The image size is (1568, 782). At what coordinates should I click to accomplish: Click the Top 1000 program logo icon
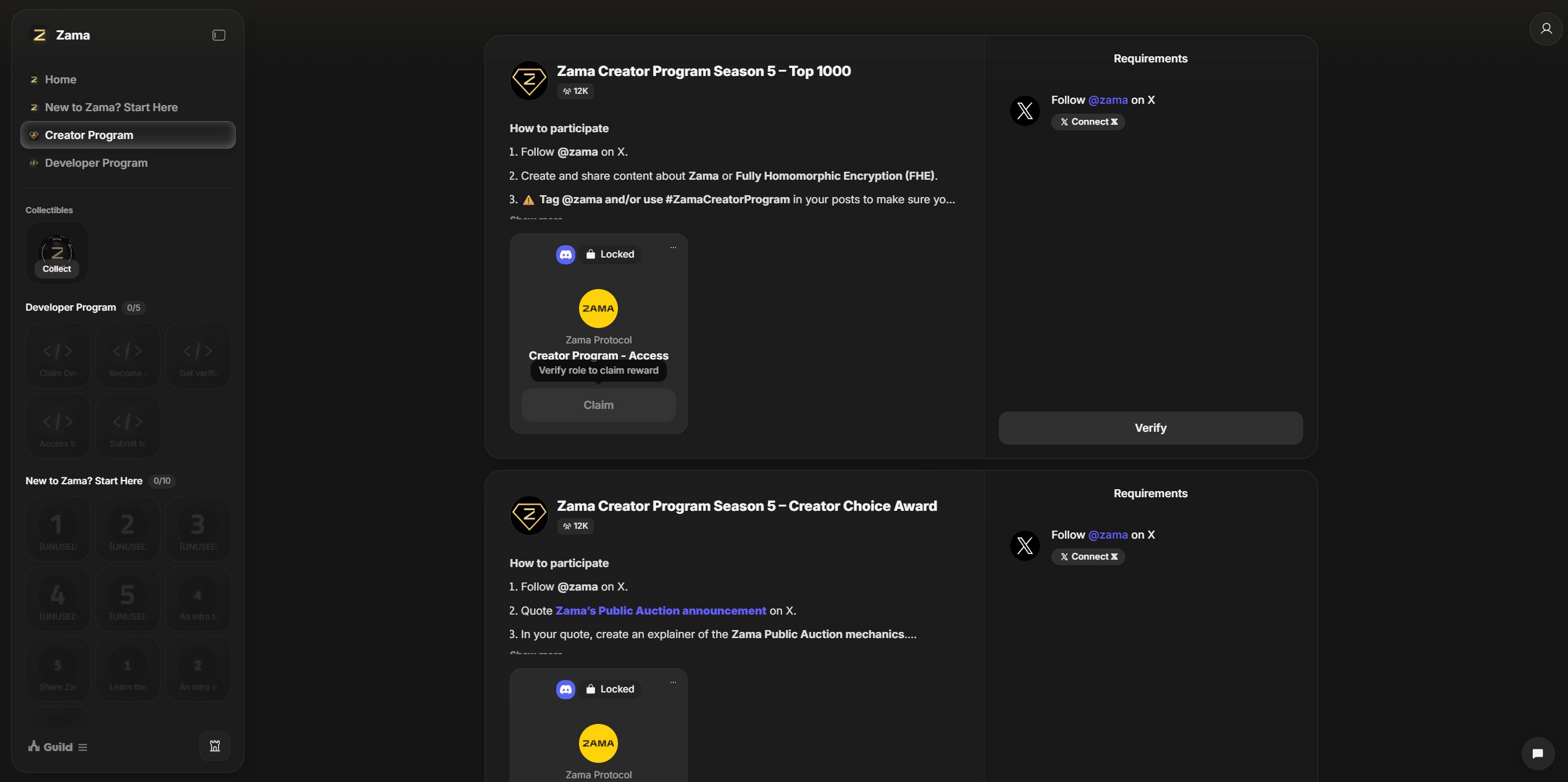tap(529, 80)
